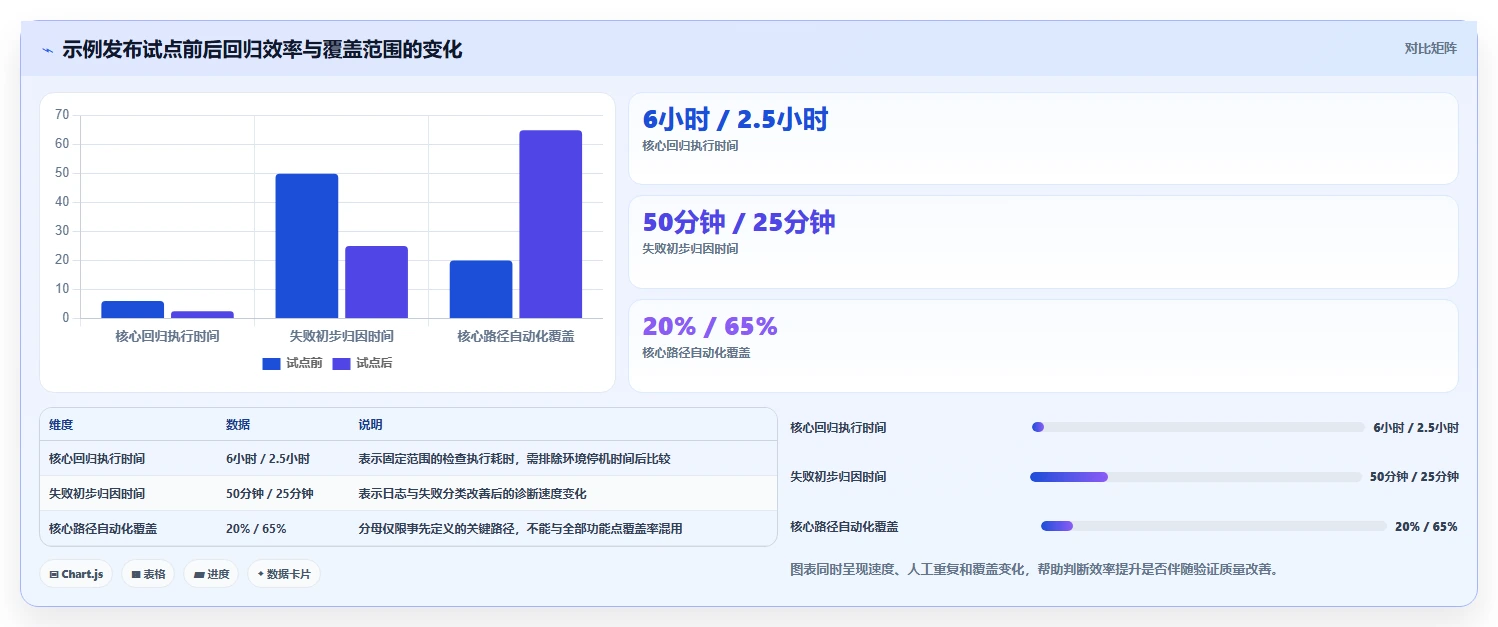
Task: Click the y-axis tick label 10
Action: pyautogui.click(x=62, y=289)
